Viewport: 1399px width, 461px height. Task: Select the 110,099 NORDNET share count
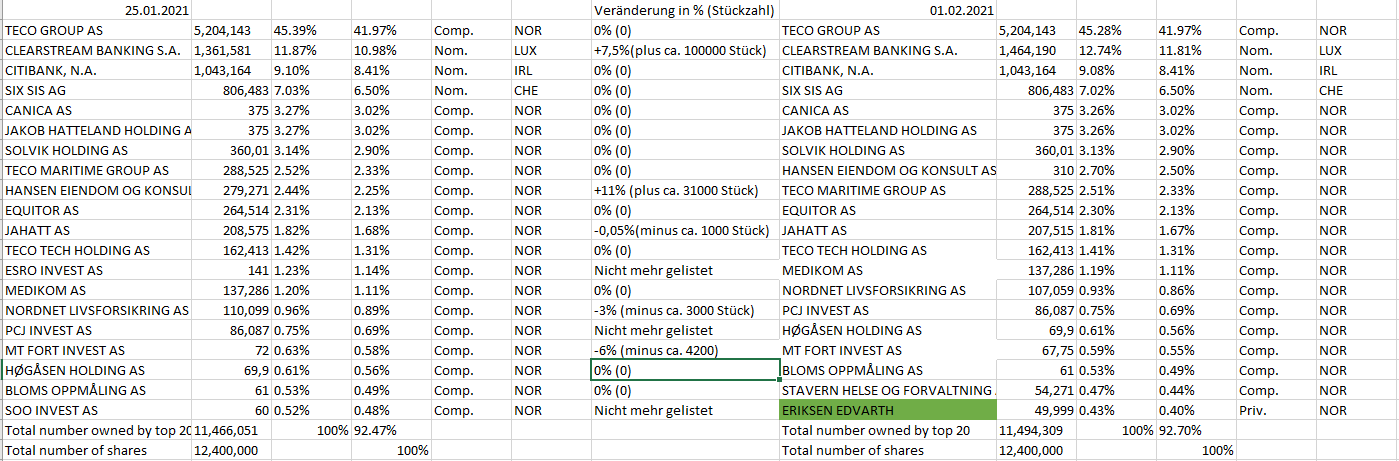tap(231, 311)
